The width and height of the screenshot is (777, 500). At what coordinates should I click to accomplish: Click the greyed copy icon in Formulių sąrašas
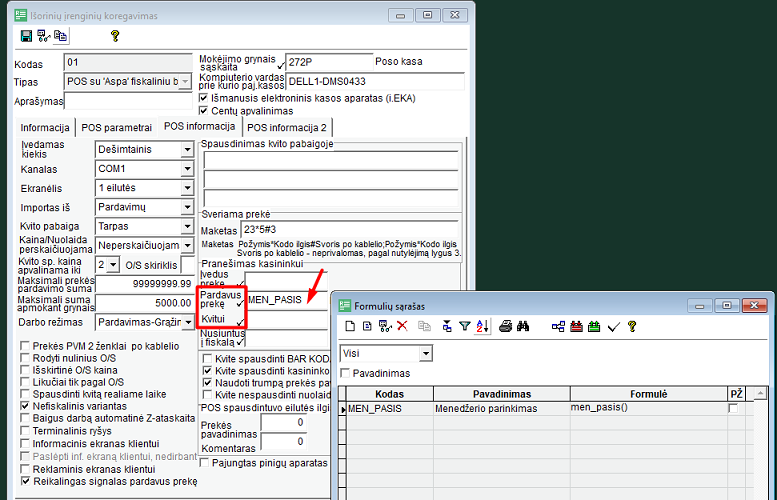pos(424,326)
